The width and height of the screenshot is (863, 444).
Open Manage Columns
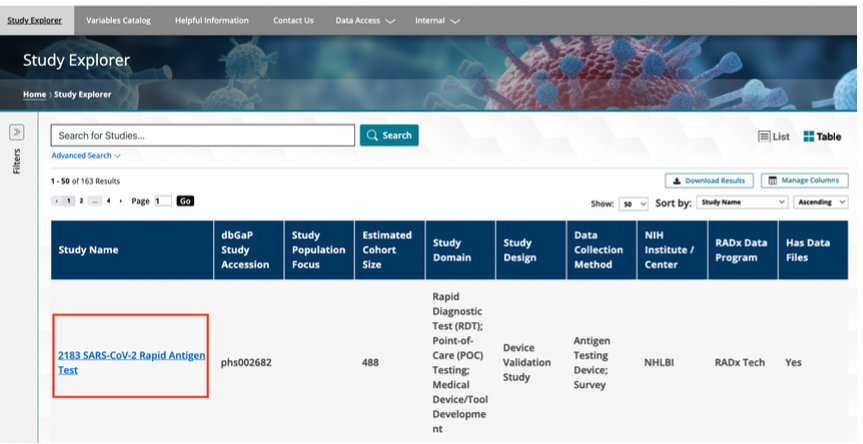click(804, 181)
